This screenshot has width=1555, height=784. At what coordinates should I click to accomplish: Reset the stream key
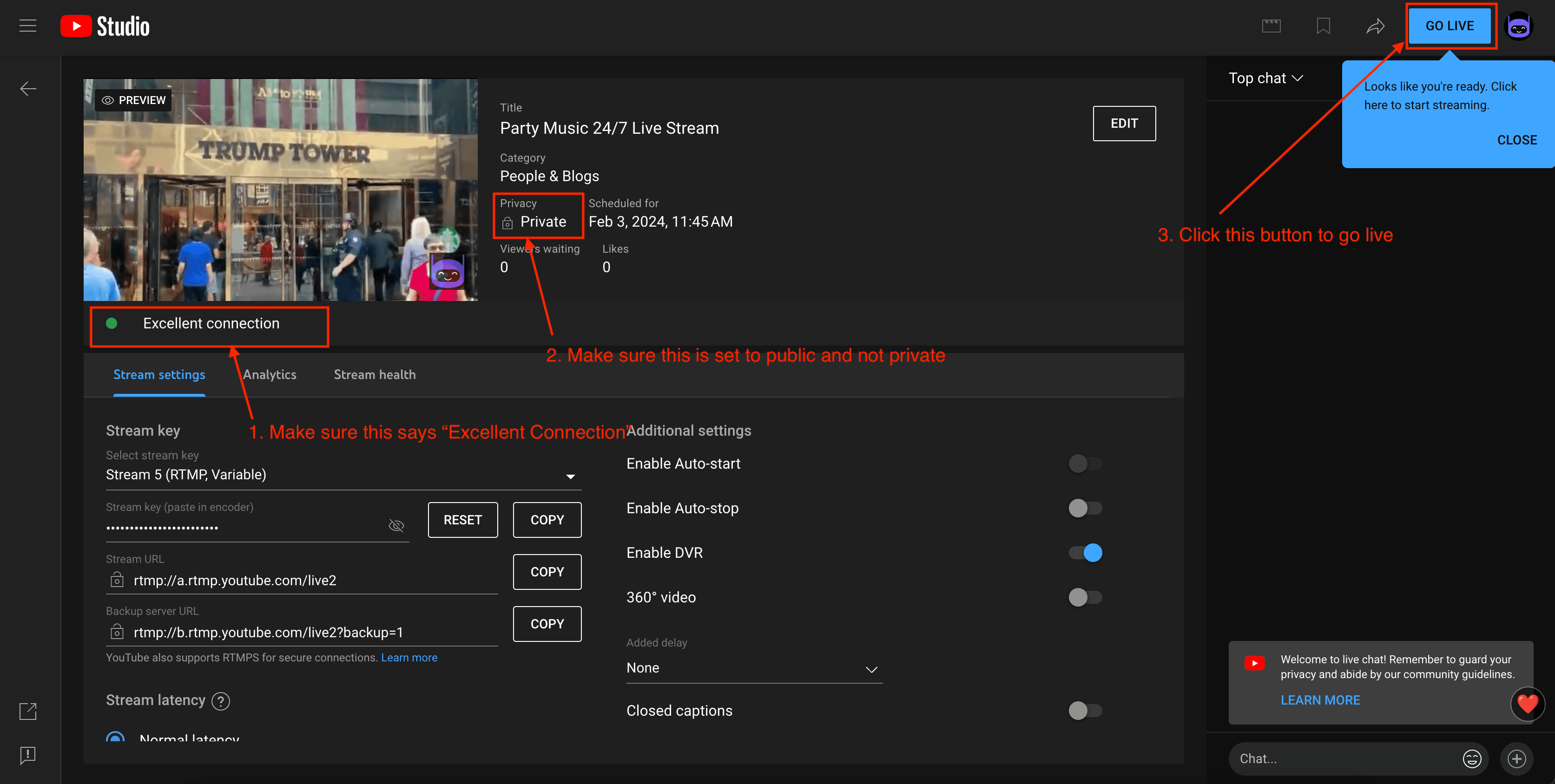tap(462, 520)
